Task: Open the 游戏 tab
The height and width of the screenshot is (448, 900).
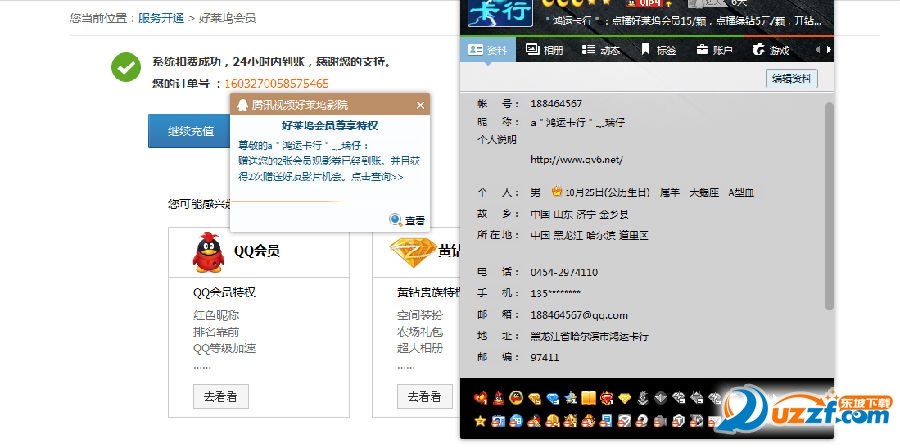Action: click(771, 50)
